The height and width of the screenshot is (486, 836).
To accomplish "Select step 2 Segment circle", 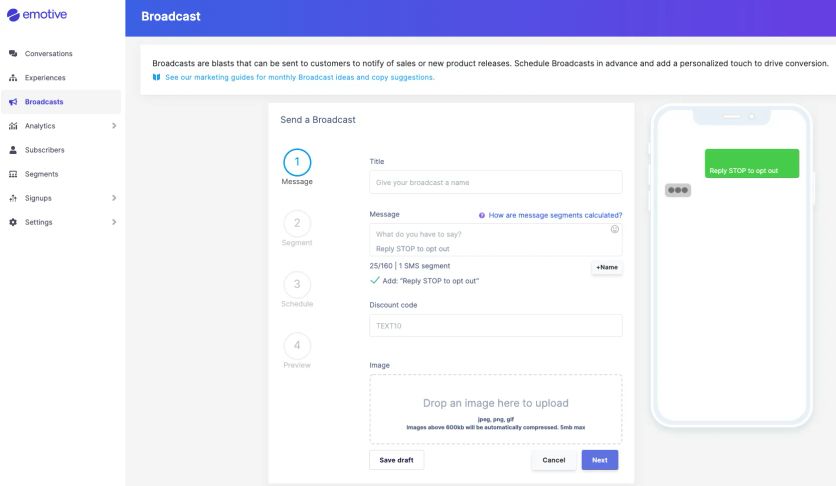I will (297, 223).
